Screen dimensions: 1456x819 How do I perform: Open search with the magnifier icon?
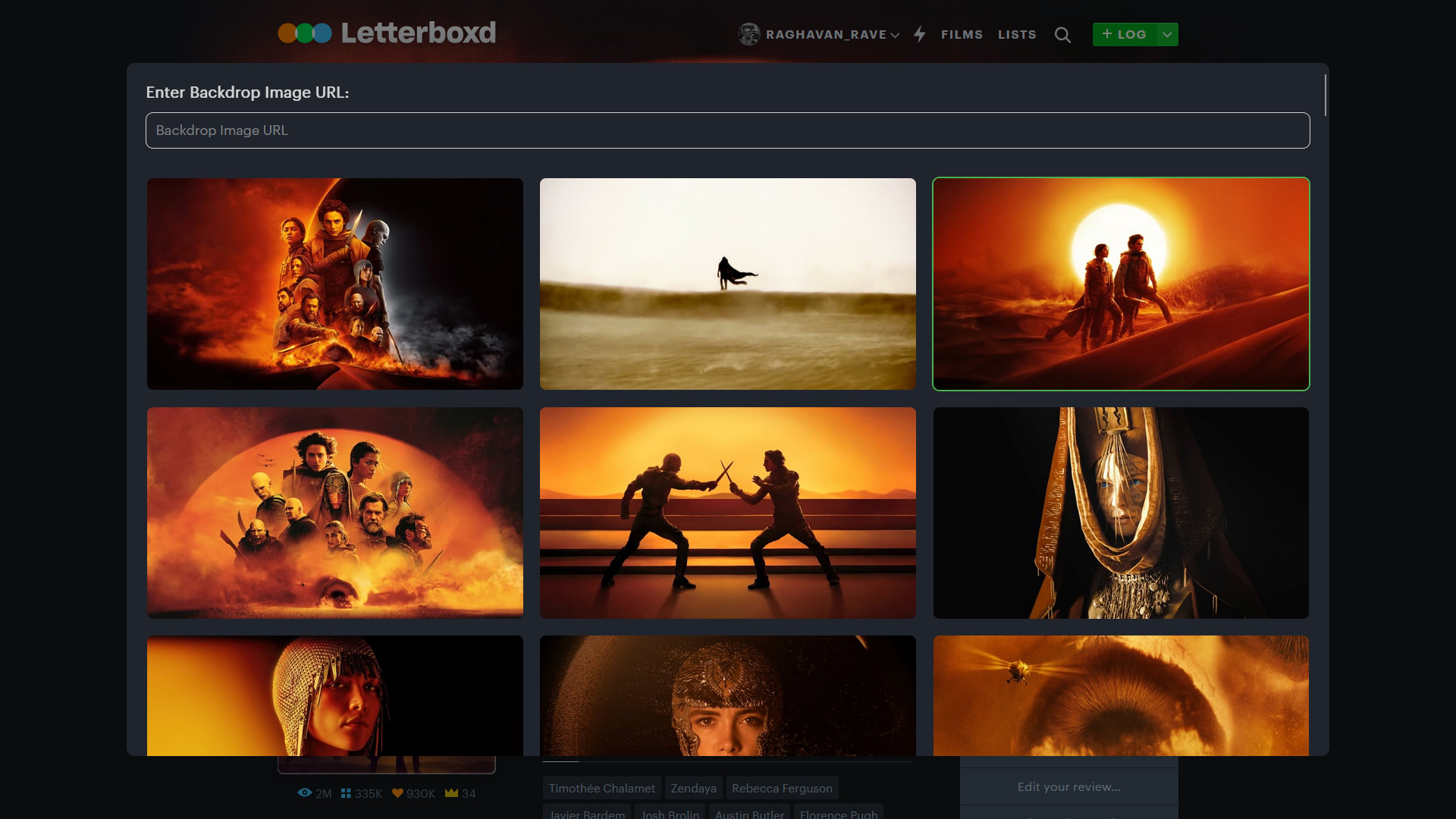1062,35
